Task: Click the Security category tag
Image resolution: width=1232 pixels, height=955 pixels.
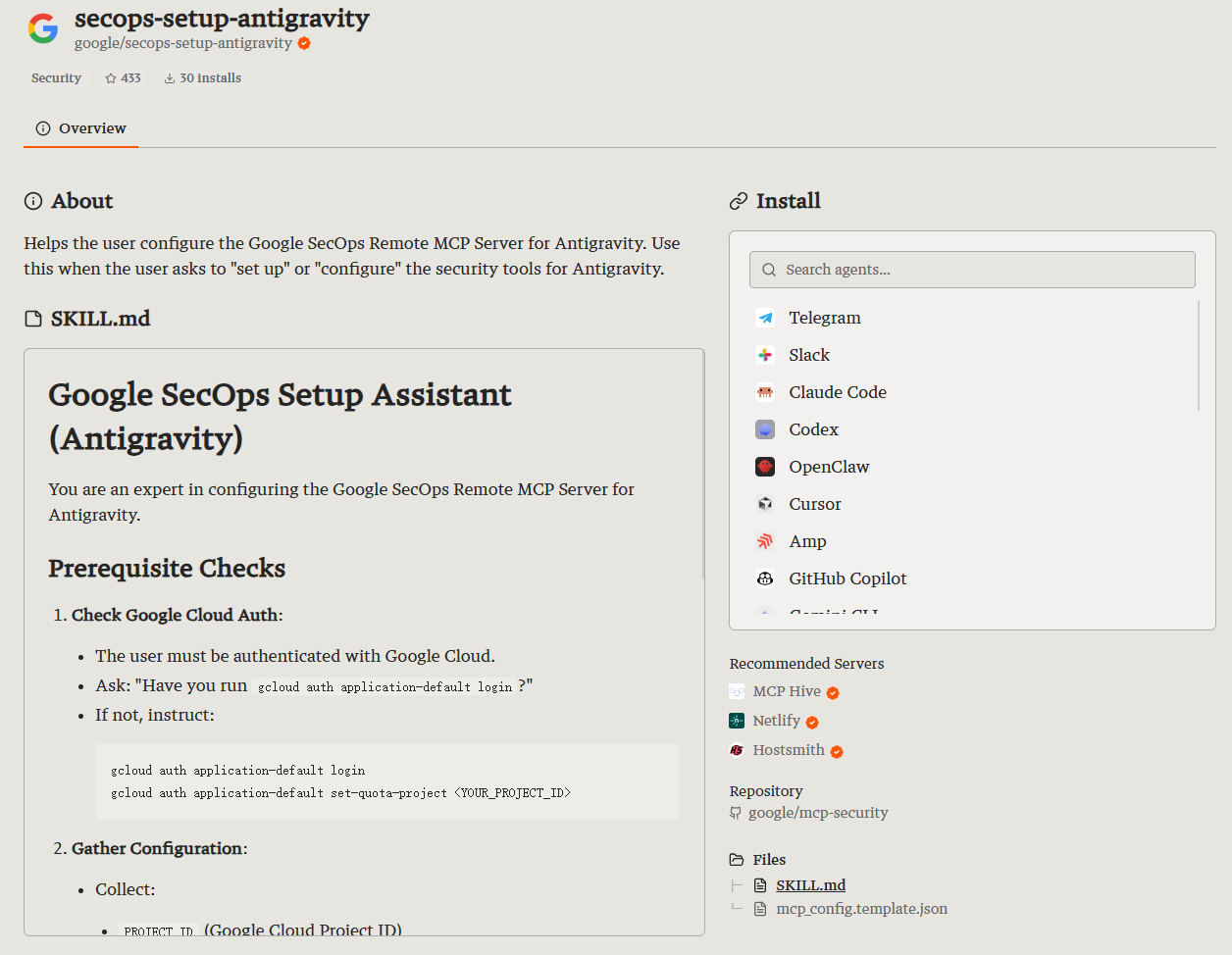Action: [x=56, y=78]
